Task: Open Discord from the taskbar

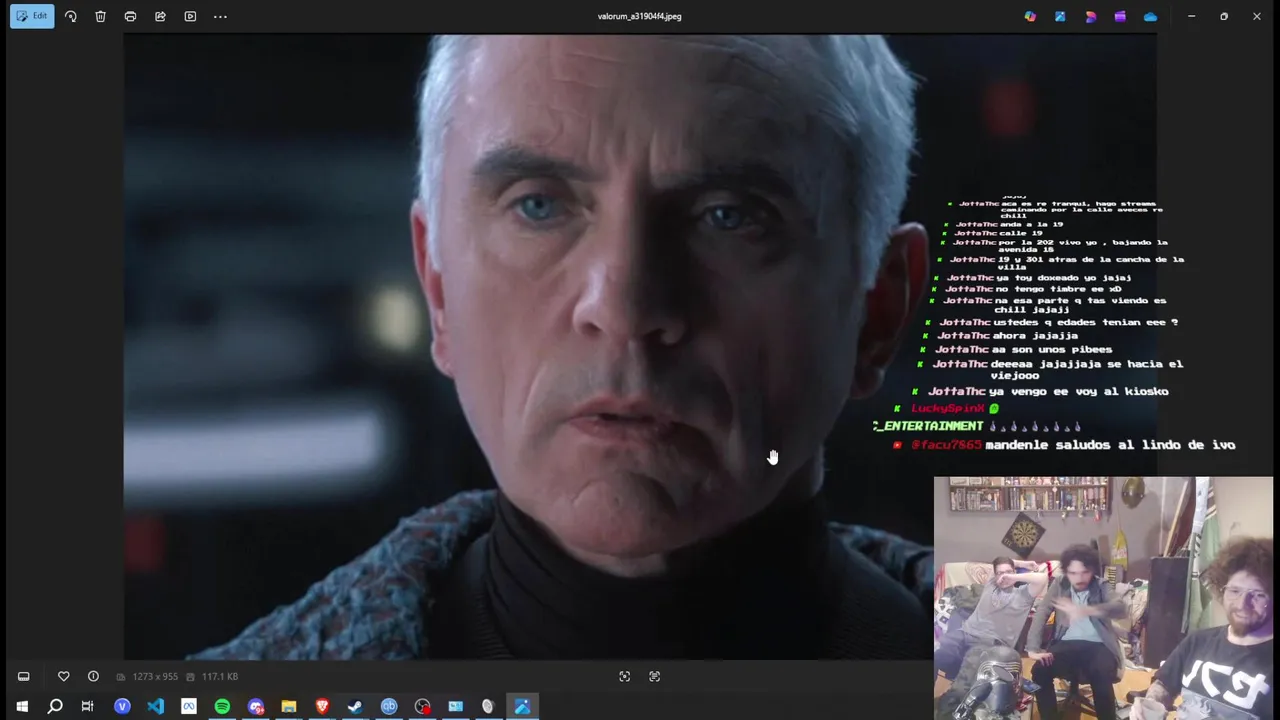Action: click(256, 706)
